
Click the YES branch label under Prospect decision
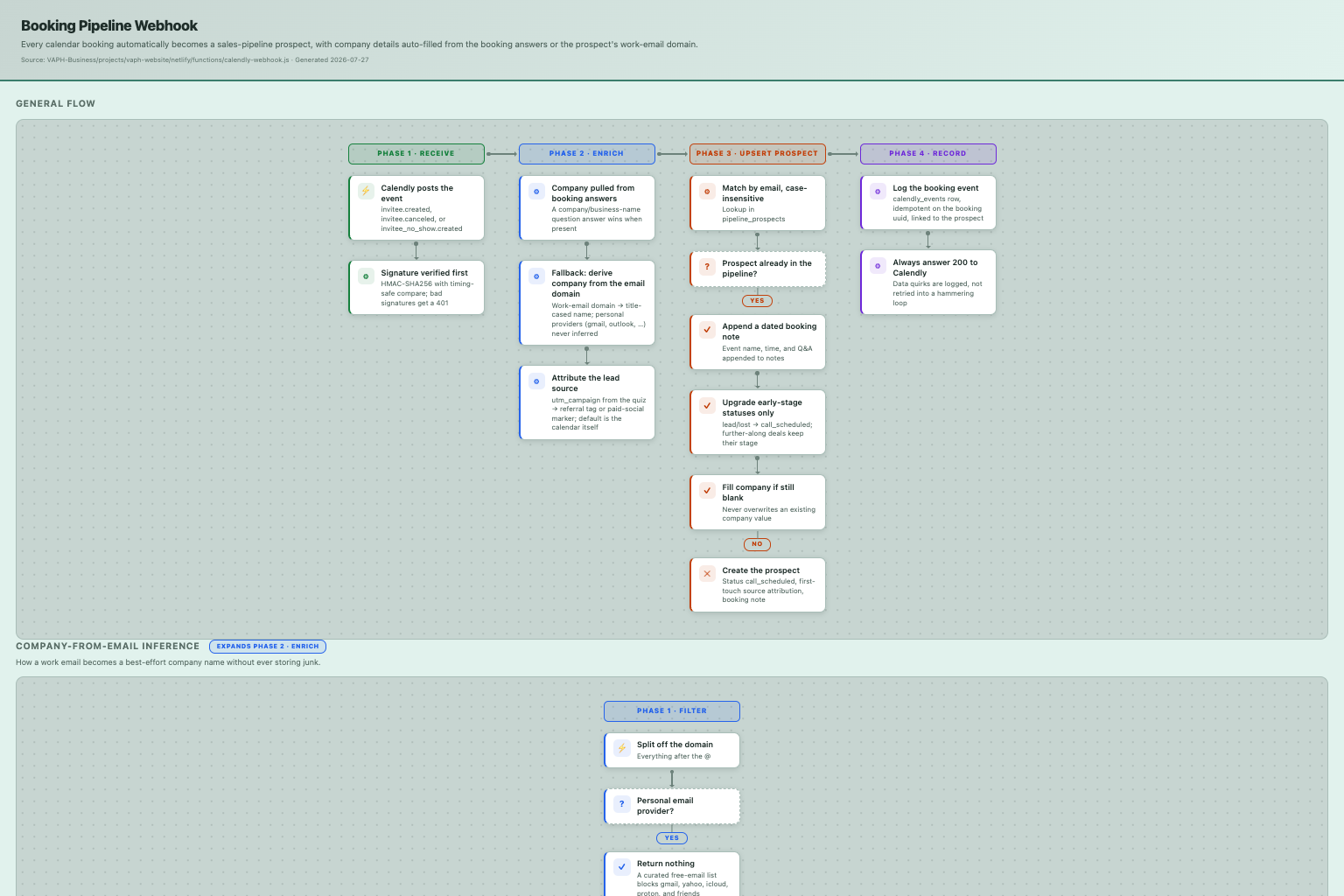click(758, 301)
